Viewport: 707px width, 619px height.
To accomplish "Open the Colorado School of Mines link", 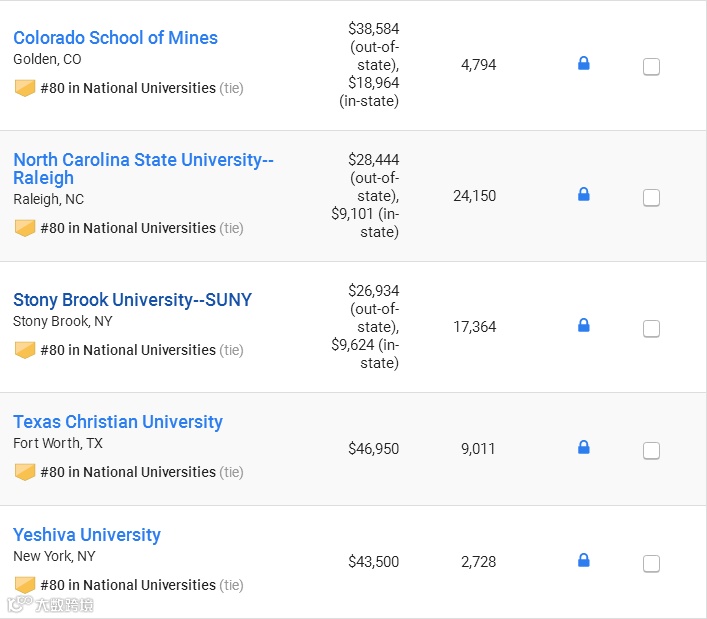I will [115, 38].
